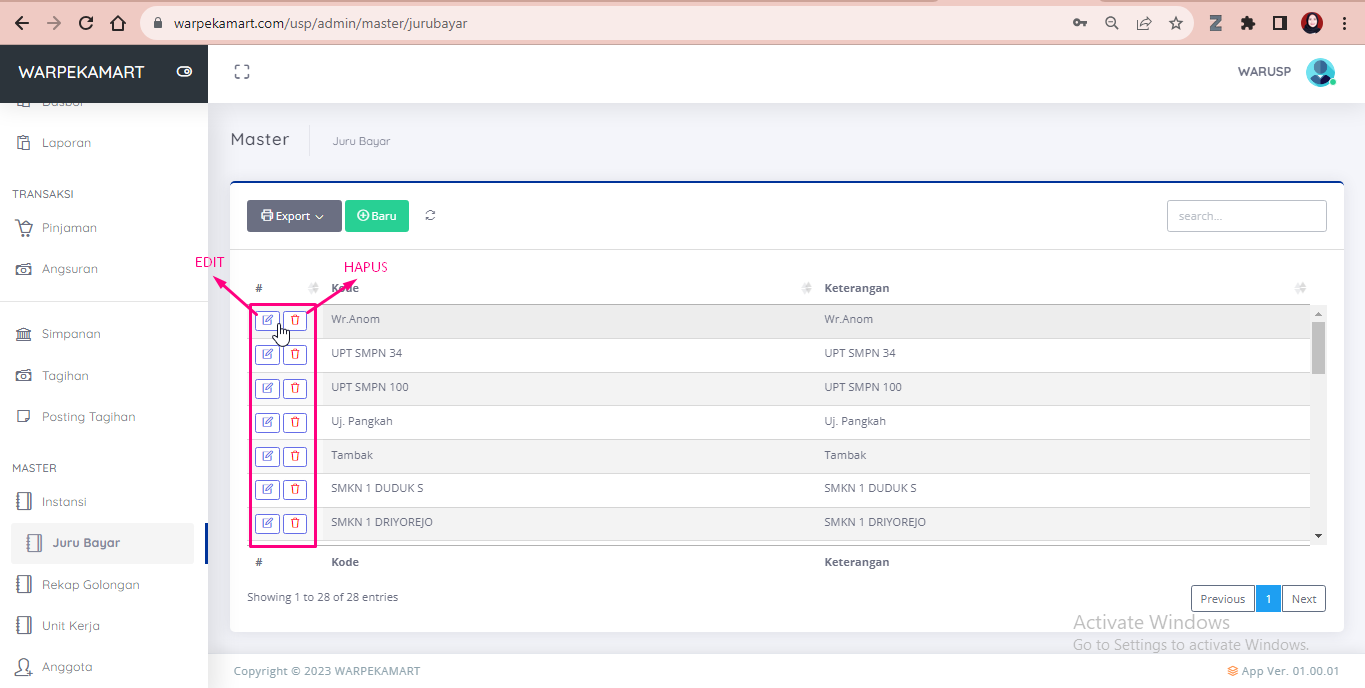1365x688 pixels.
Task: Open the browser profile avatar
Action: [1312, 23]
